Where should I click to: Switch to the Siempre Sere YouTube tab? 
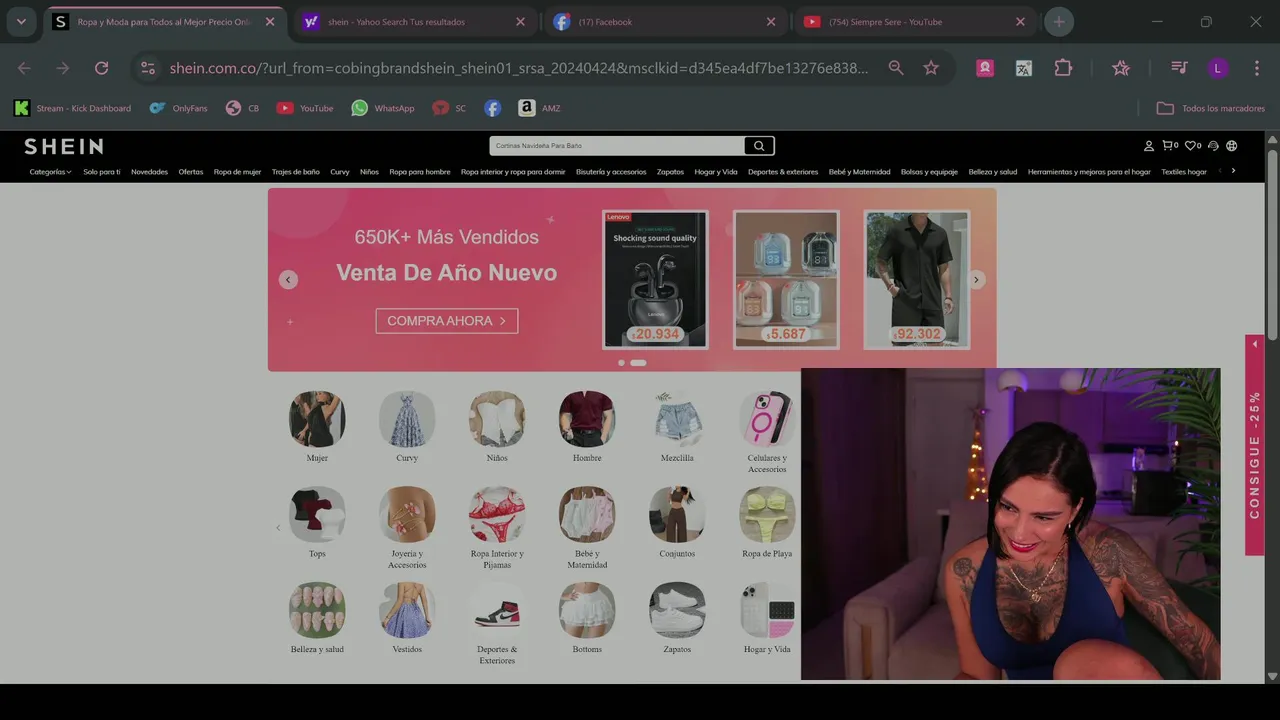tap(915, 22)
